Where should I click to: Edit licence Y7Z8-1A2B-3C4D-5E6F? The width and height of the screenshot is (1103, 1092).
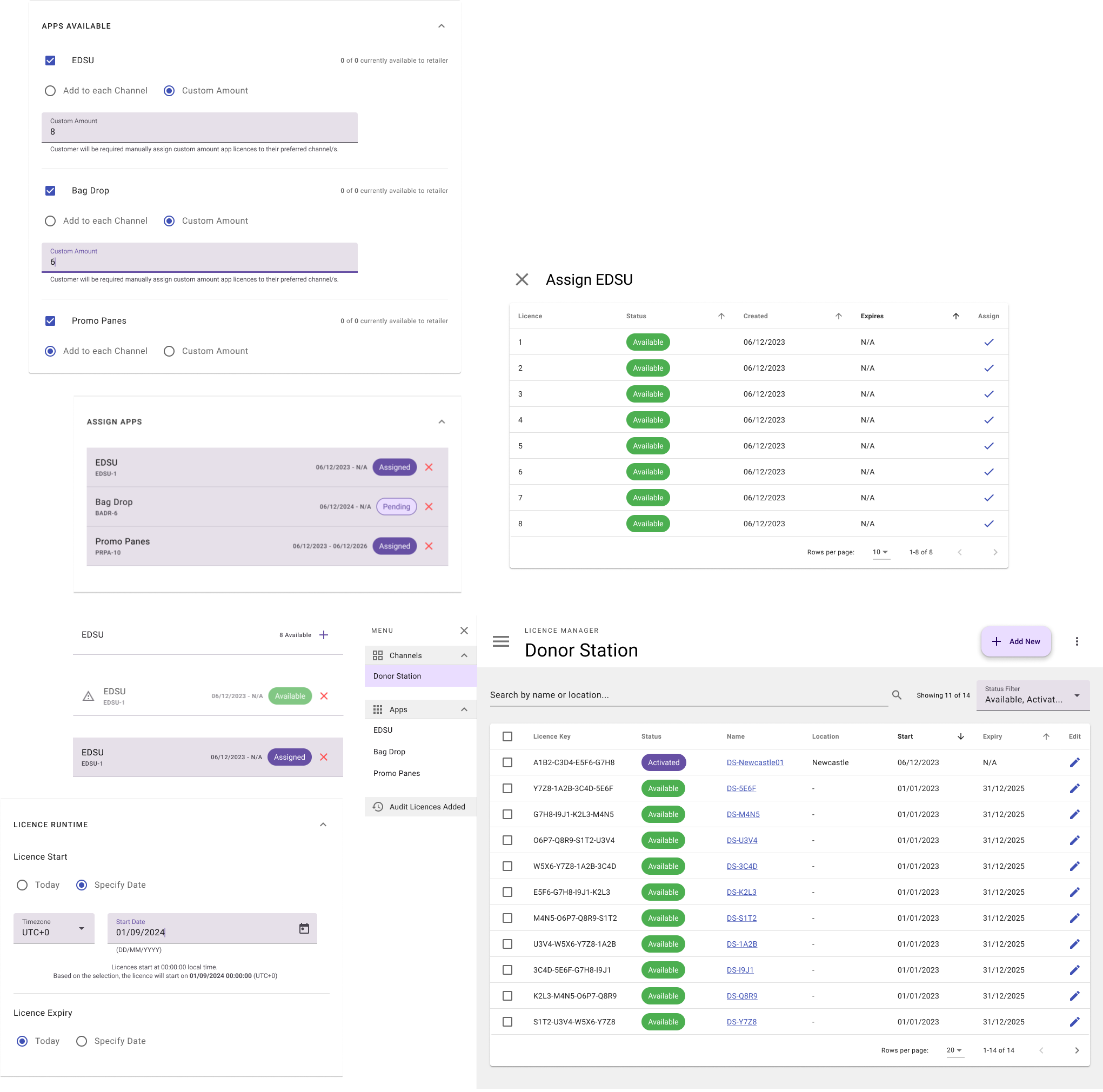[1074, 788]
